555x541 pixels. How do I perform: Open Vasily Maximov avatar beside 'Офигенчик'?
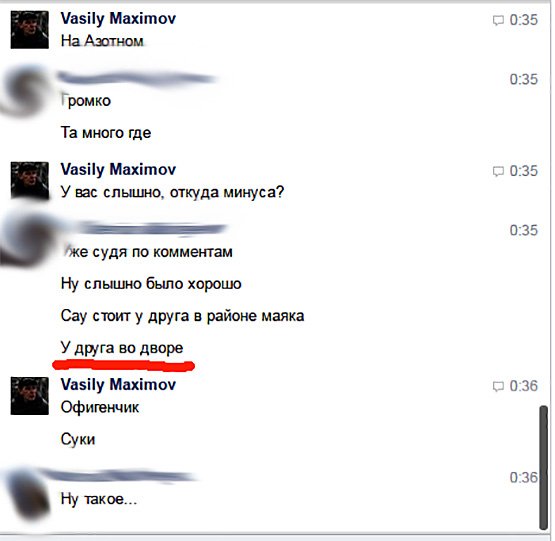[x=30, y=396]
